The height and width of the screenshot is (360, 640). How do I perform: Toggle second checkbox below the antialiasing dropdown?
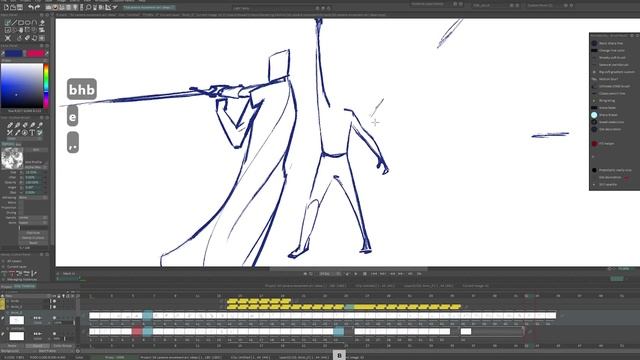click(x=21, y=207)
